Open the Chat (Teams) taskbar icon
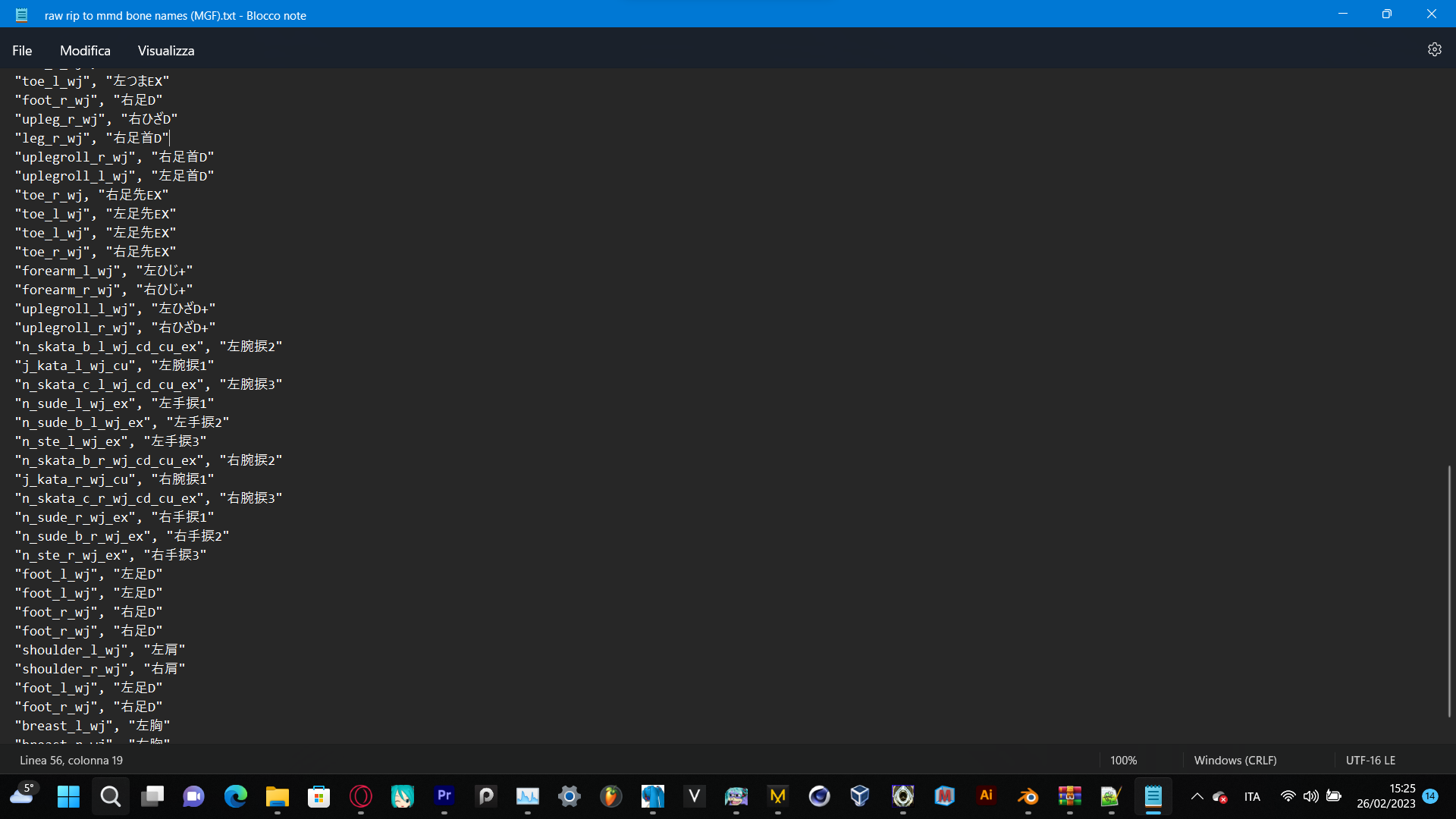This screenshot has width=1456, height=819. coord(194,796)
